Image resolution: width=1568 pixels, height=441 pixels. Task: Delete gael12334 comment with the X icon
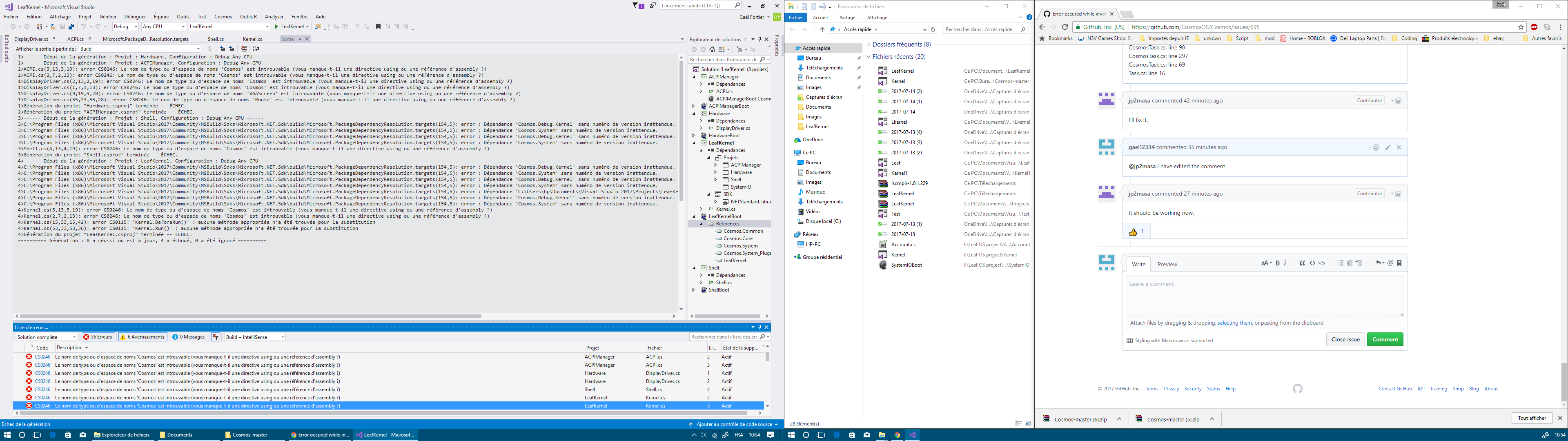(1399, 147)
